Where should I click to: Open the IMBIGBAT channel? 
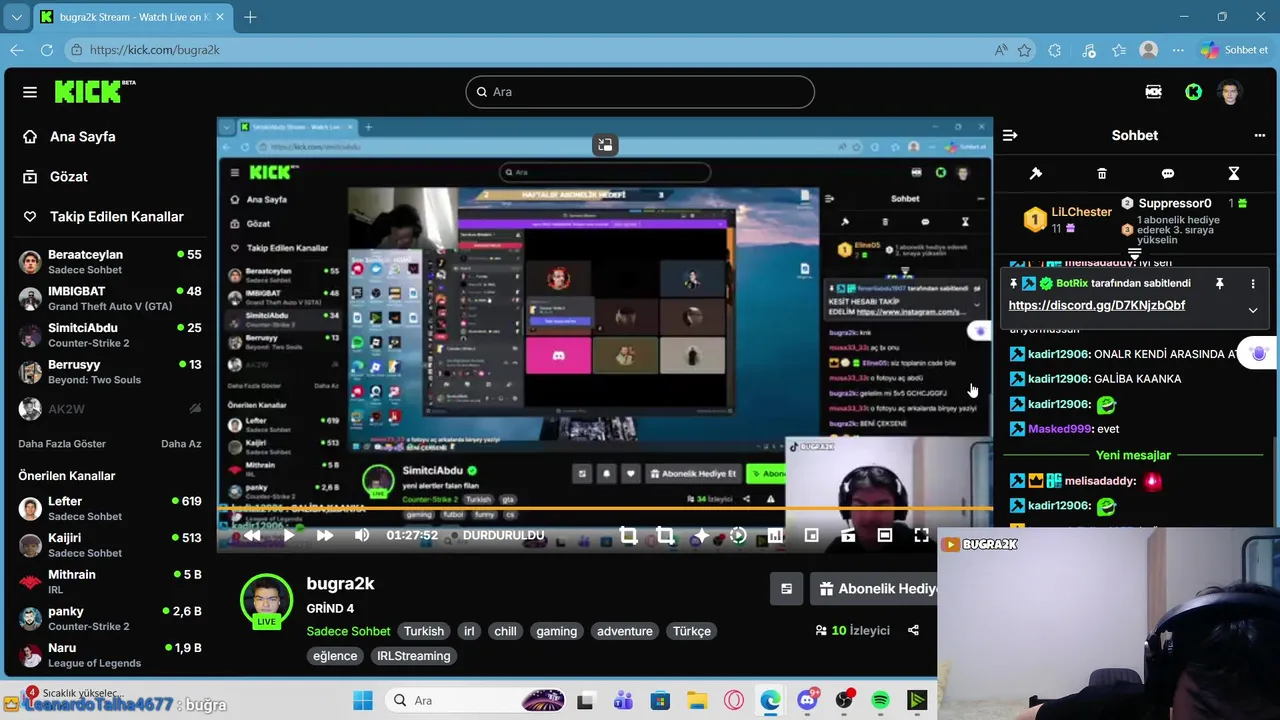(110, 298)
